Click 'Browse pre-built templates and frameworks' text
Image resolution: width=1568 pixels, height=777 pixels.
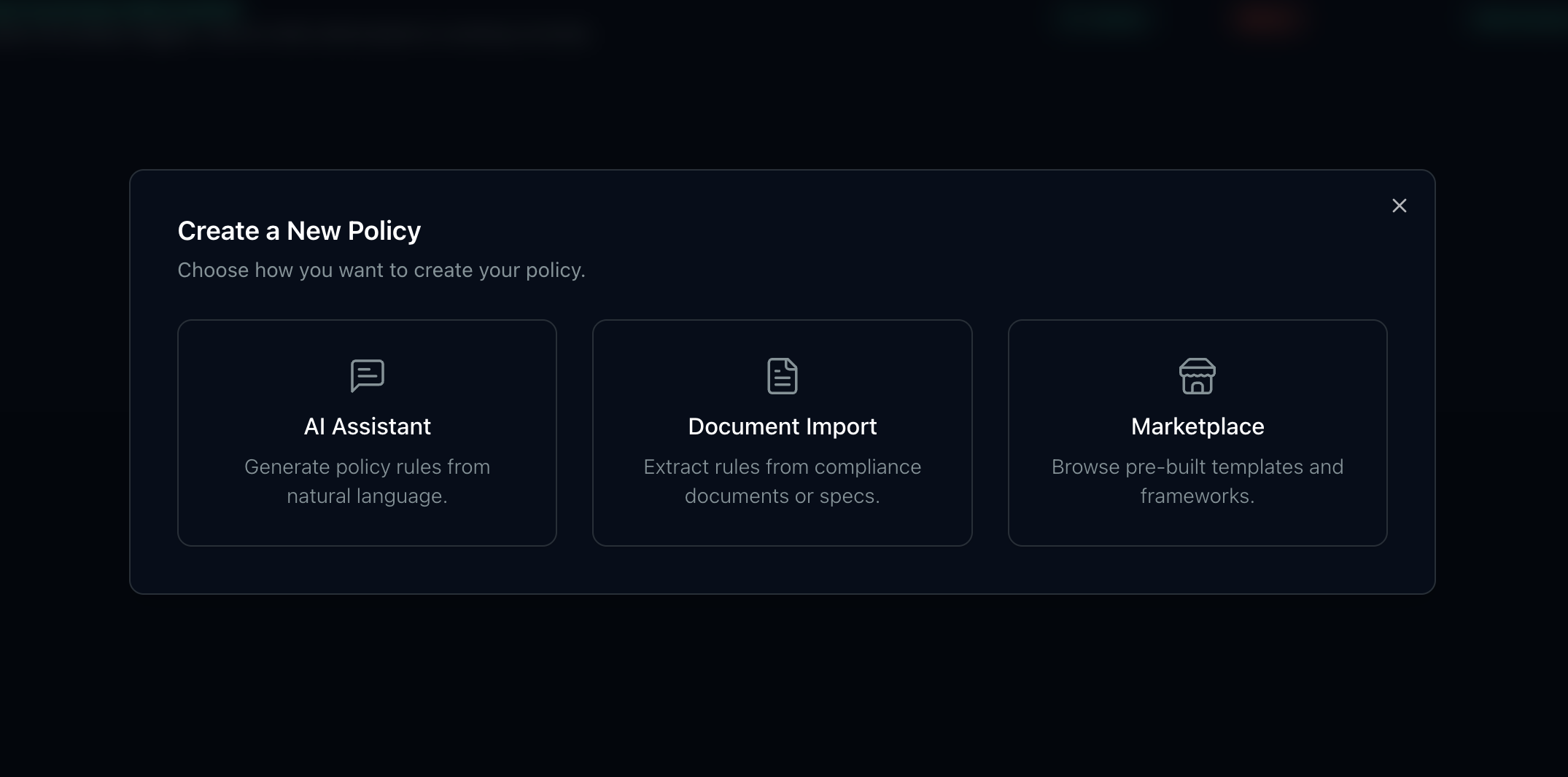tap(1198, 481)
